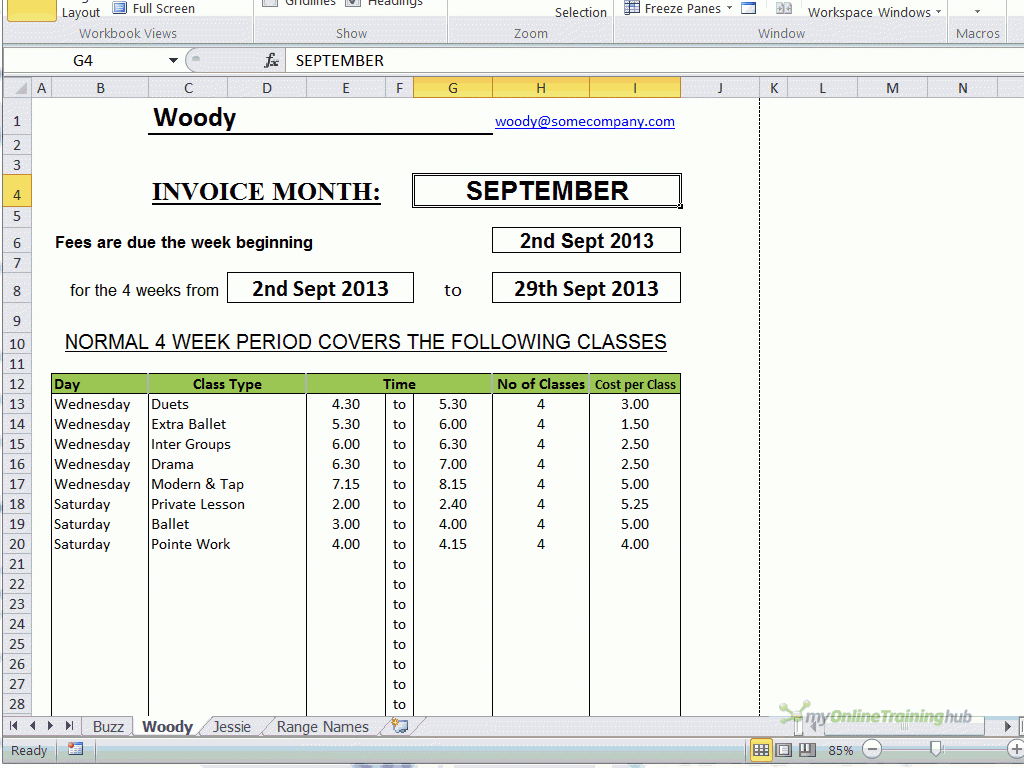Open the Name Box dropdown
This screenshot has height=768, width=1024.
(x=175, y=60)
